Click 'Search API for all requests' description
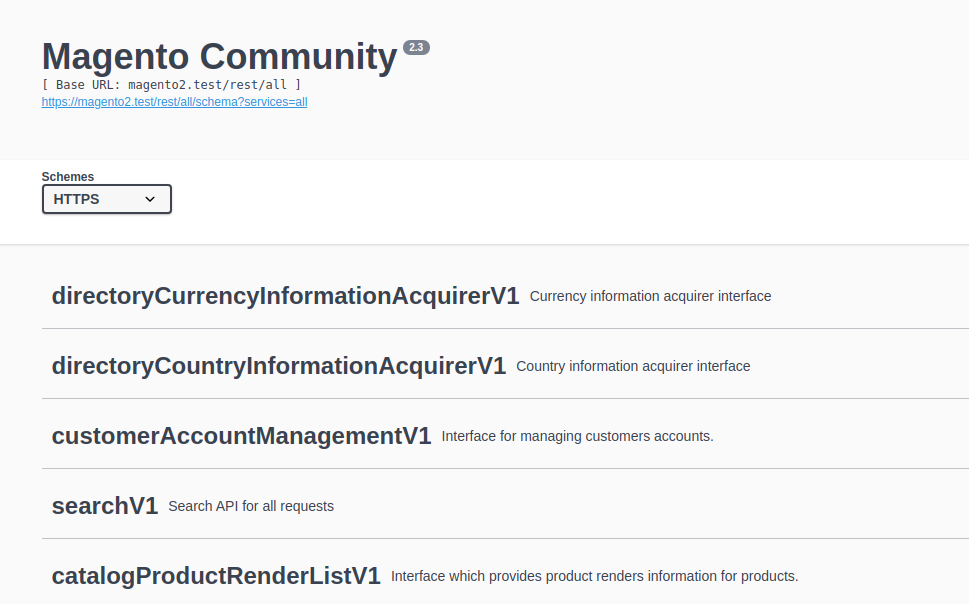 point(251,506)
